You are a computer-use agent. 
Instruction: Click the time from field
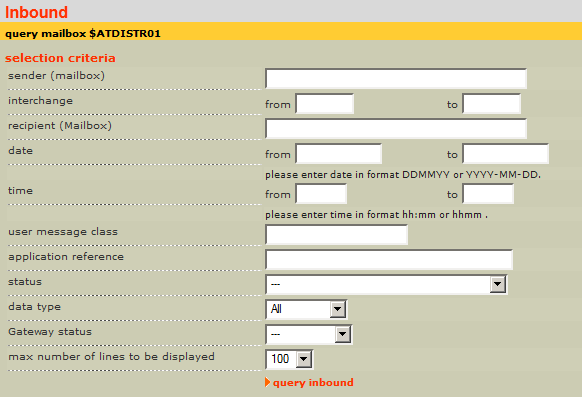pyautogui.click(x=321, y=194)
